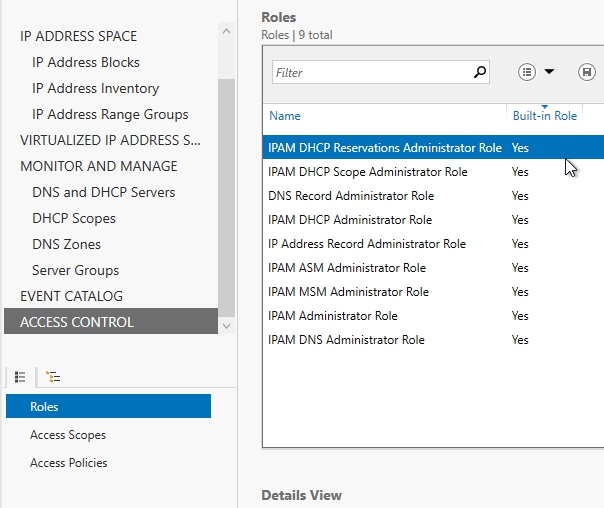Open the dropdown arrow beside list options
Viewport: 604px width, 508px height.
pos(550,72)
